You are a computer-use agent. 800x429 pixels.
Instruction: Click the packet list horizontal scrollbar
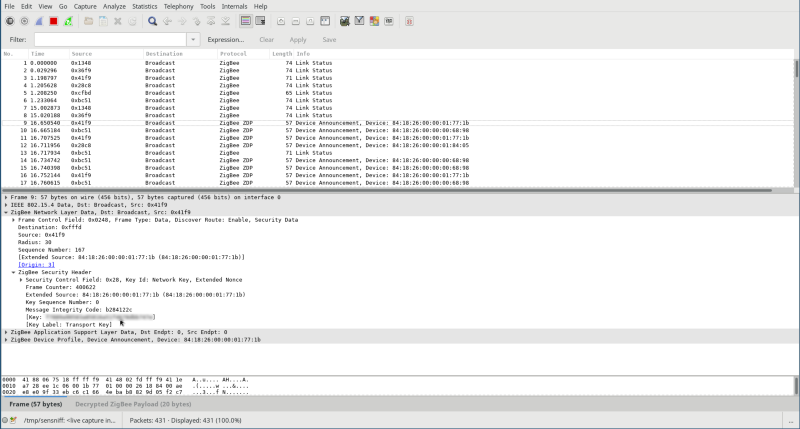click(x=388, y=190)
